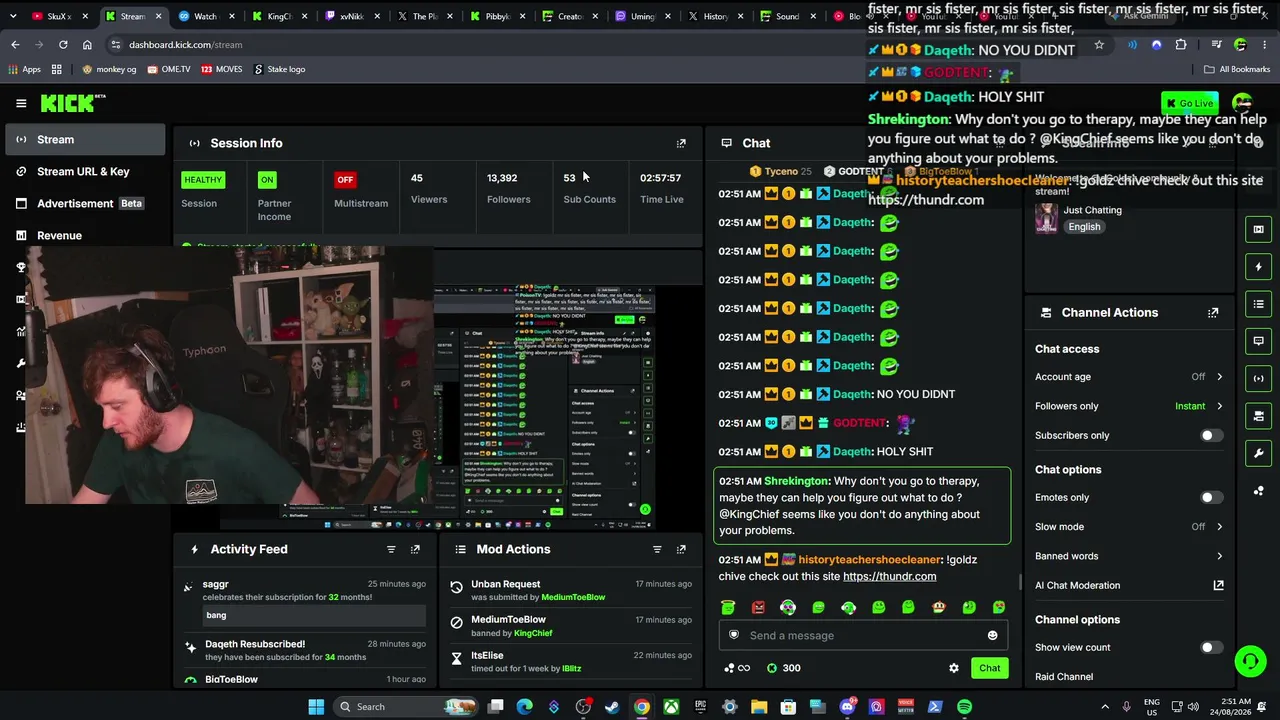Open the support headset bubble

(1249, 661)
